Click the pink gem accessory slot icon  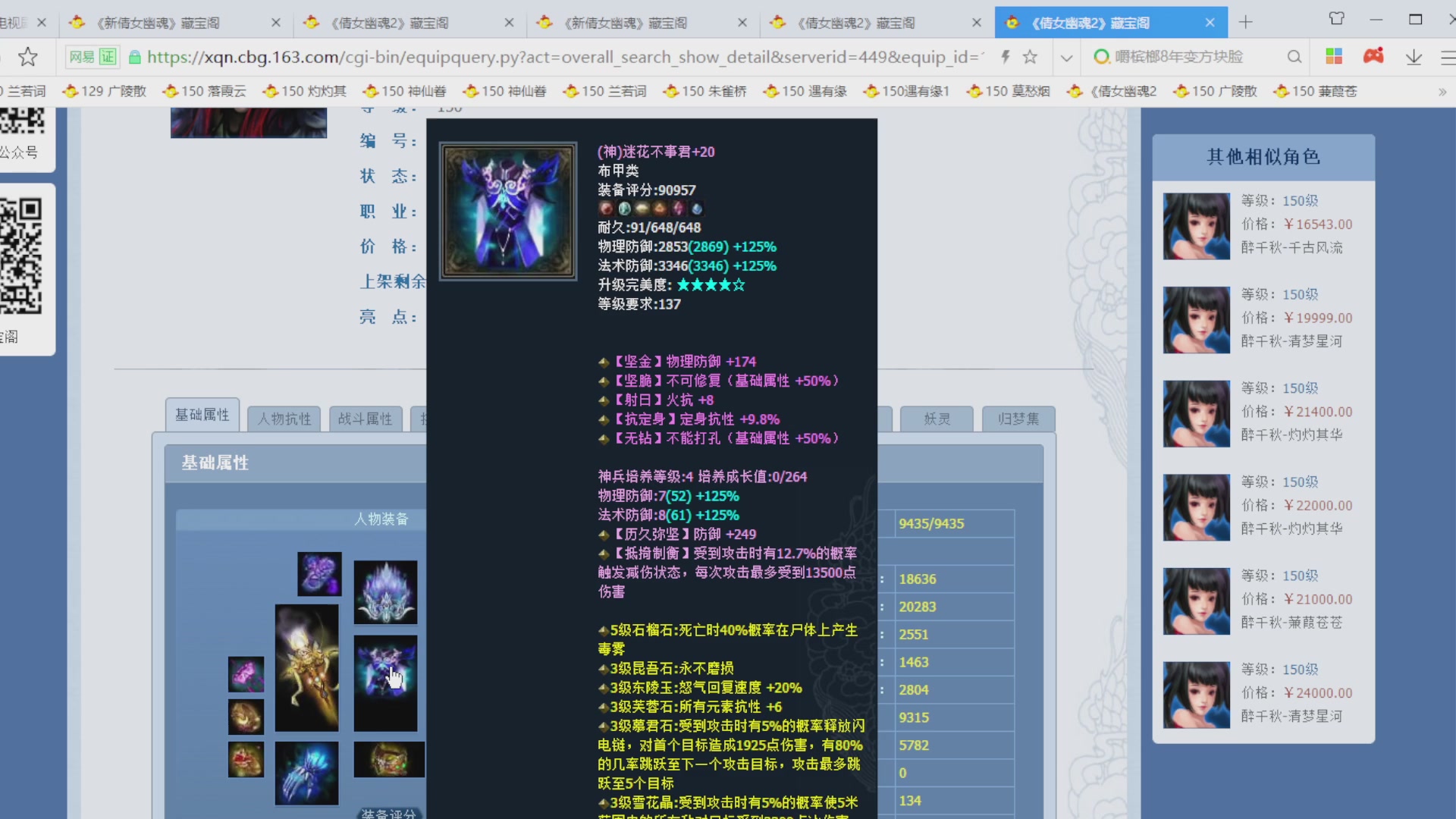[246, 674]
